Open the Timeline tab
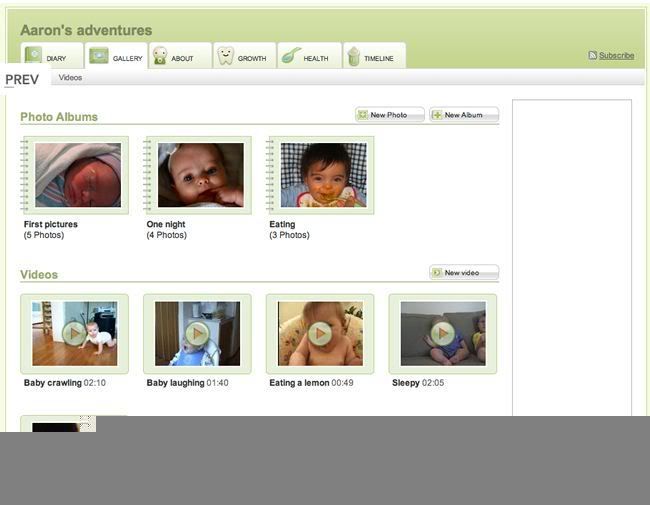This screenshot has width=650, height=505. [x=374, y=55]
